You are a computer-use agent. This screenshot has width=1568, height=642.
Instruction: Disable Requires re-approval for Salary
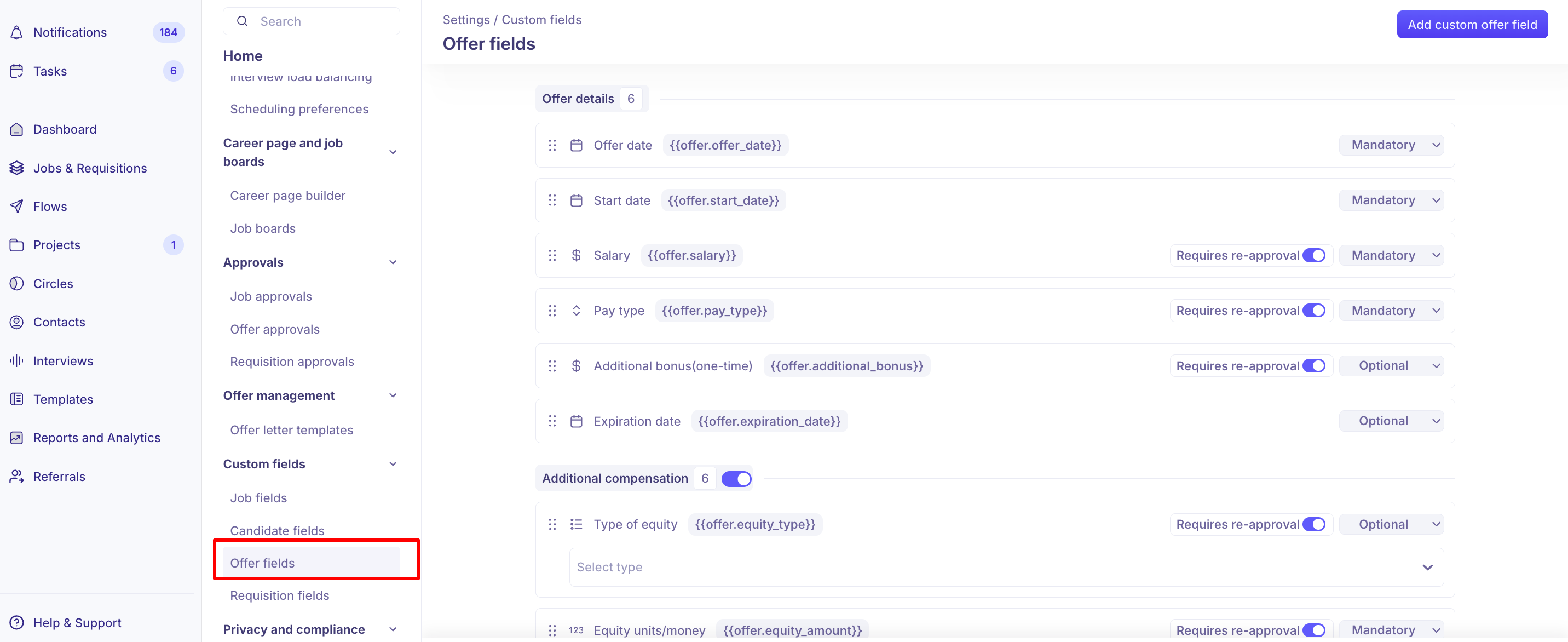tap(1313, 256)
